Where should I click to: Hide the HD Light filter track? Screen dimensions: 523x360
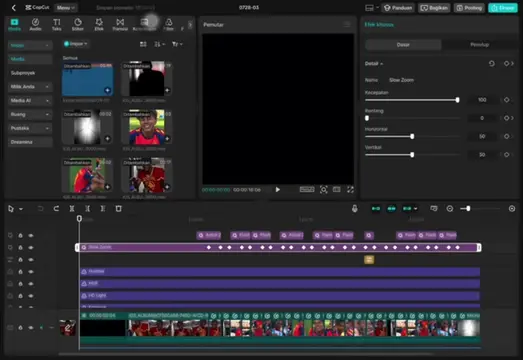(31, 296)
